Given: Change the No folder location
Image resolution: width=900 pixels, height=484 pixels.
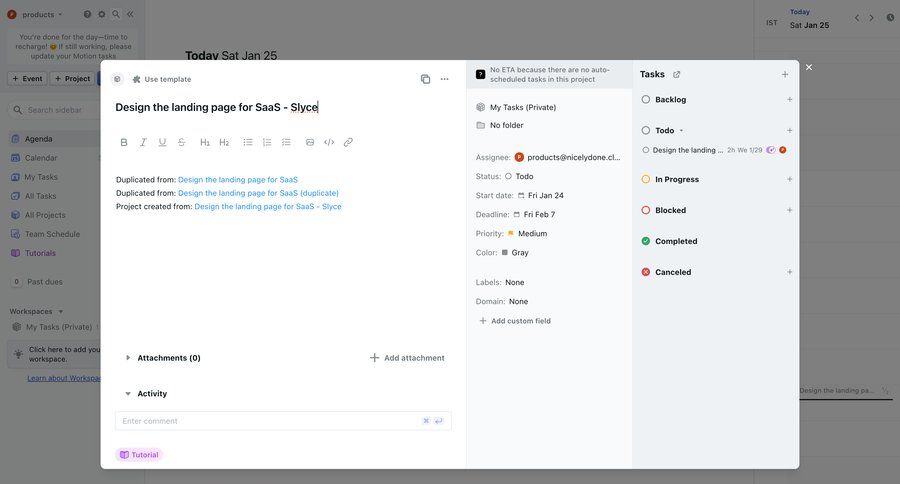Looking at the screenshot, I should [500, 125].
